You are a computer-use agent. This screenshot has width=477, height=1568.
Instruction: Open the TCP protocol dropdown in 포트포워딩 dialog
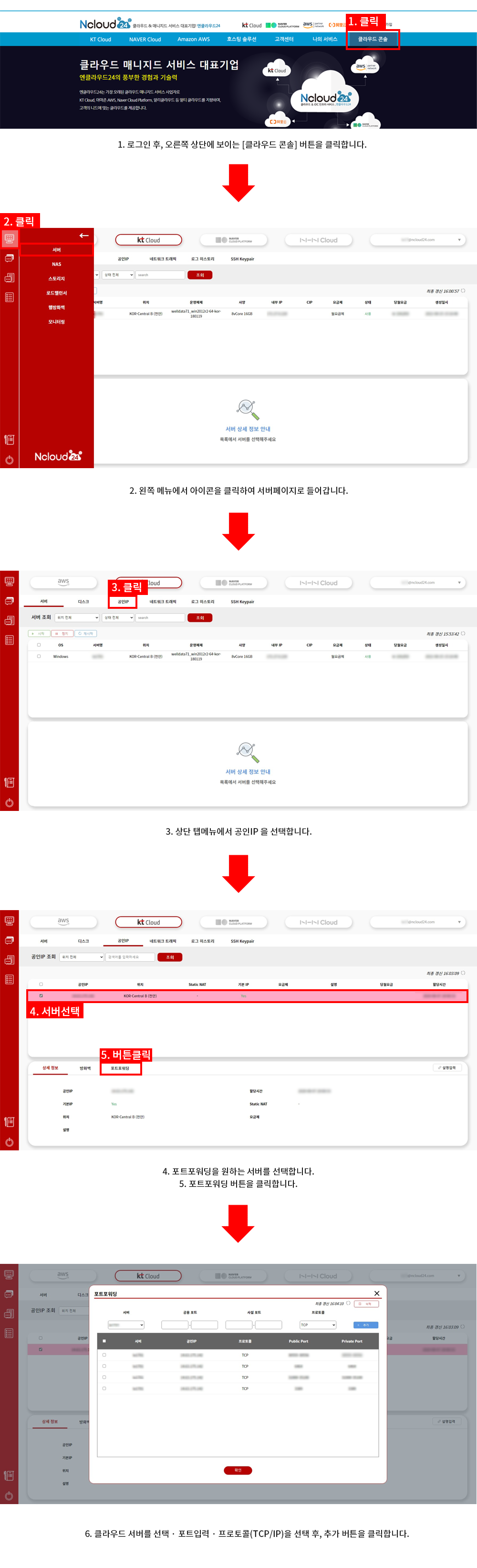pyautogui.click(x=318, y=1324)
